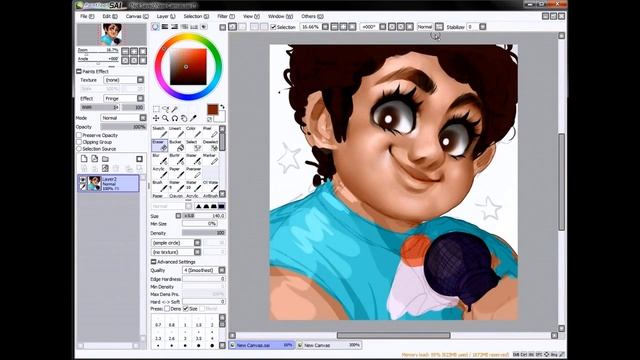640x360 pixels.
Task: Create a new linework layer
Action: pos(95,159)
